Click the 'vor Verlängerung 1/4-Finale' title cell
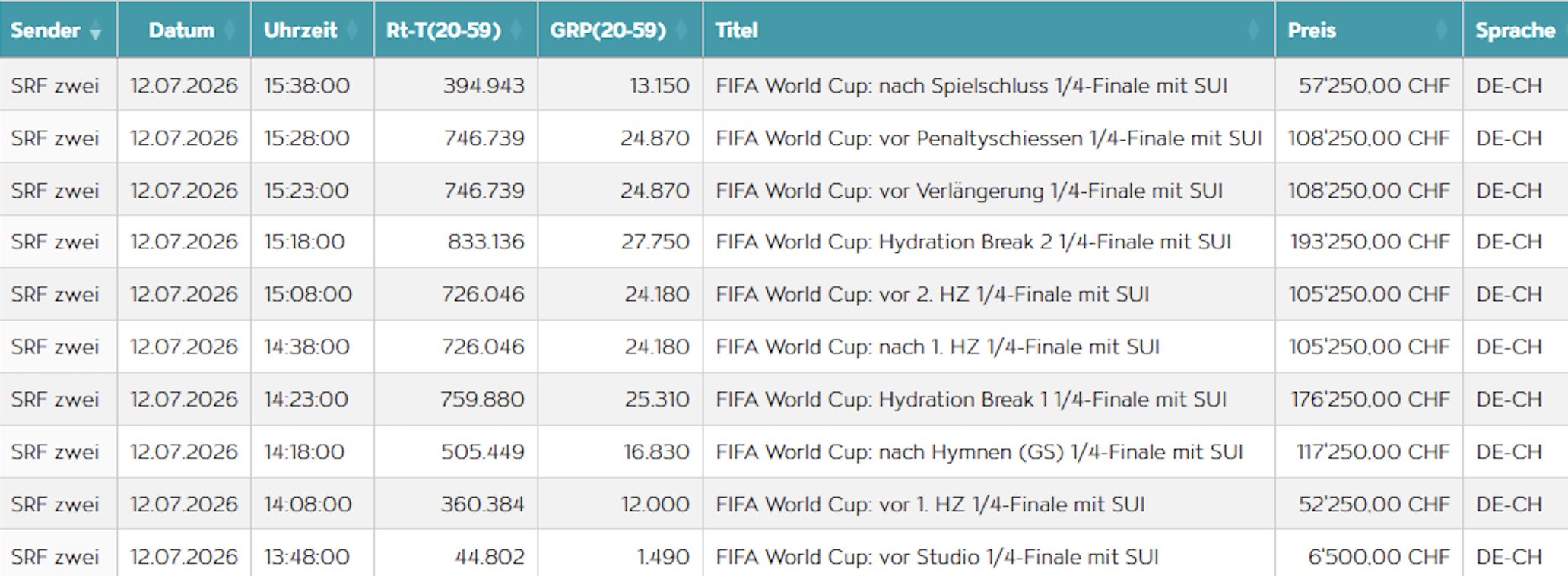Image resolution: width=1568 pixels, height=576 pixels. 969,190
